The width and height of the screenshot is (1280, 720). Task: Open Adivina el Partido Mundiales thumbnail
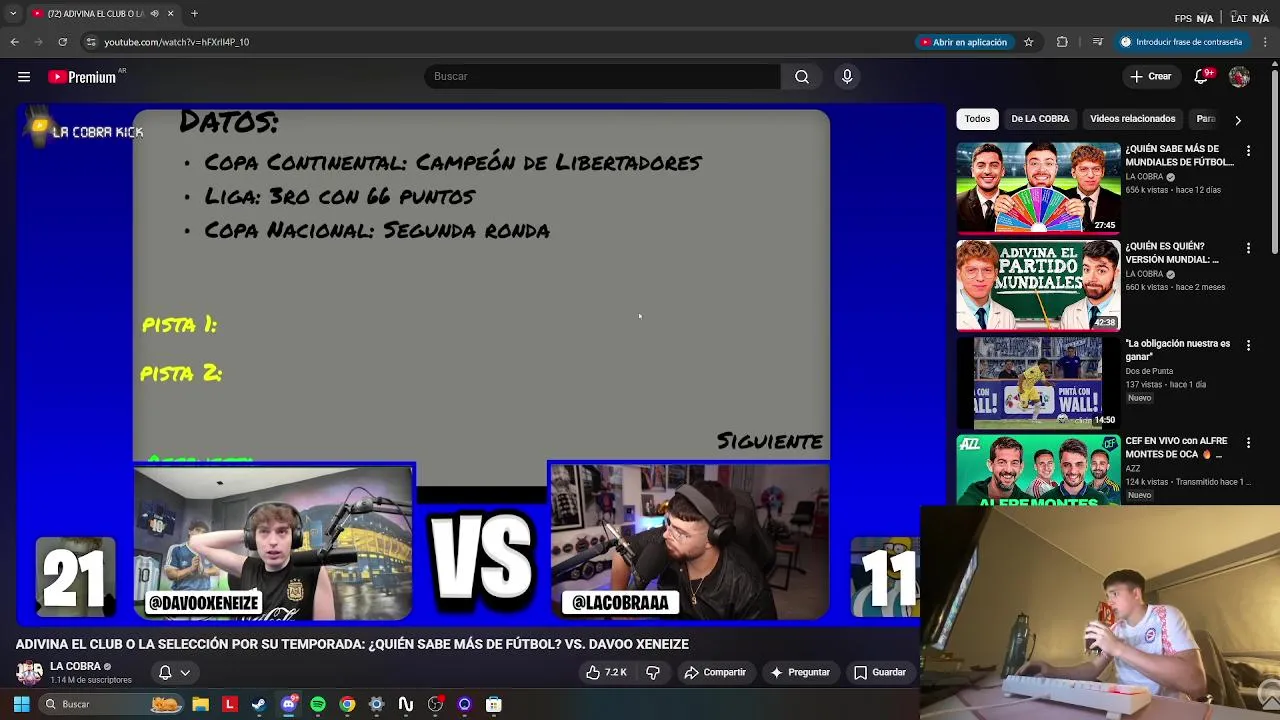pyautogui.click(x=1038, y=285)
